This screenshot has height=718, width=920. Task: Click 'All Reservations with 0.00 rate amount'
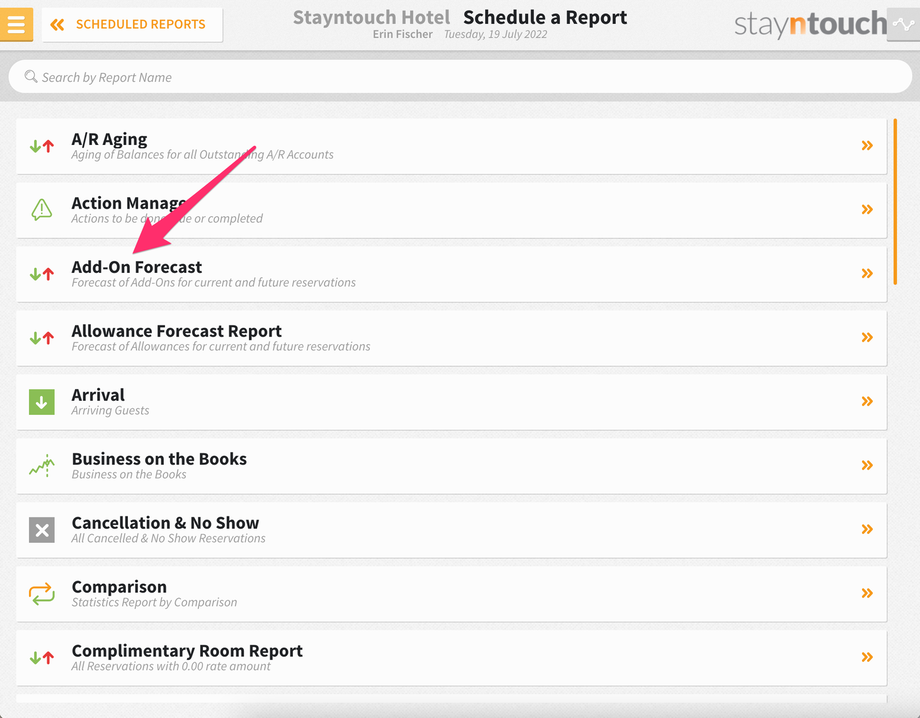(171, 666)
